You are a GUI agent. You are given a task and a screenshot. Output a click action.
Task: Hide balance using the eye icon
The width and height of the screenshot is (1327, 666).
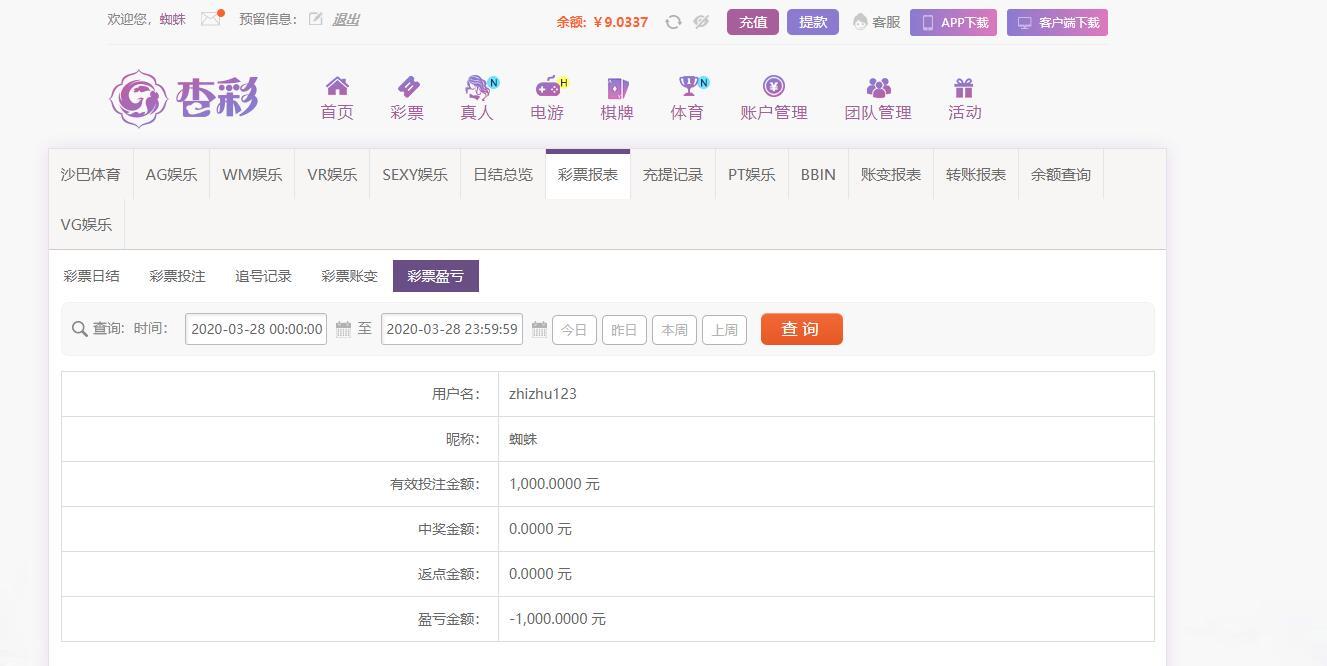pyautogui.click(x=701, y=22)
